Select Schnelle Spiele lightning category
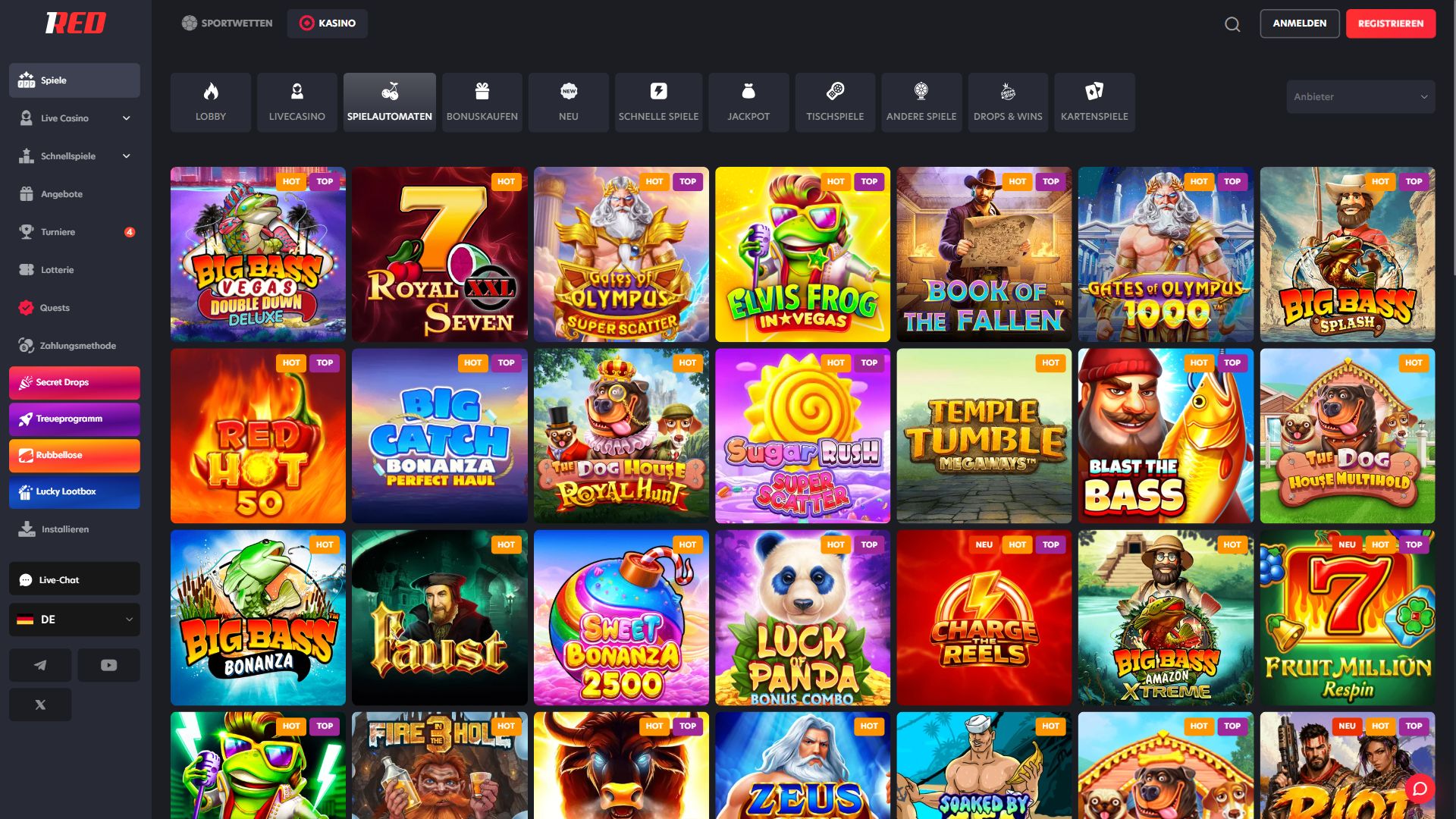1456x819 pixels. [658, 102]
